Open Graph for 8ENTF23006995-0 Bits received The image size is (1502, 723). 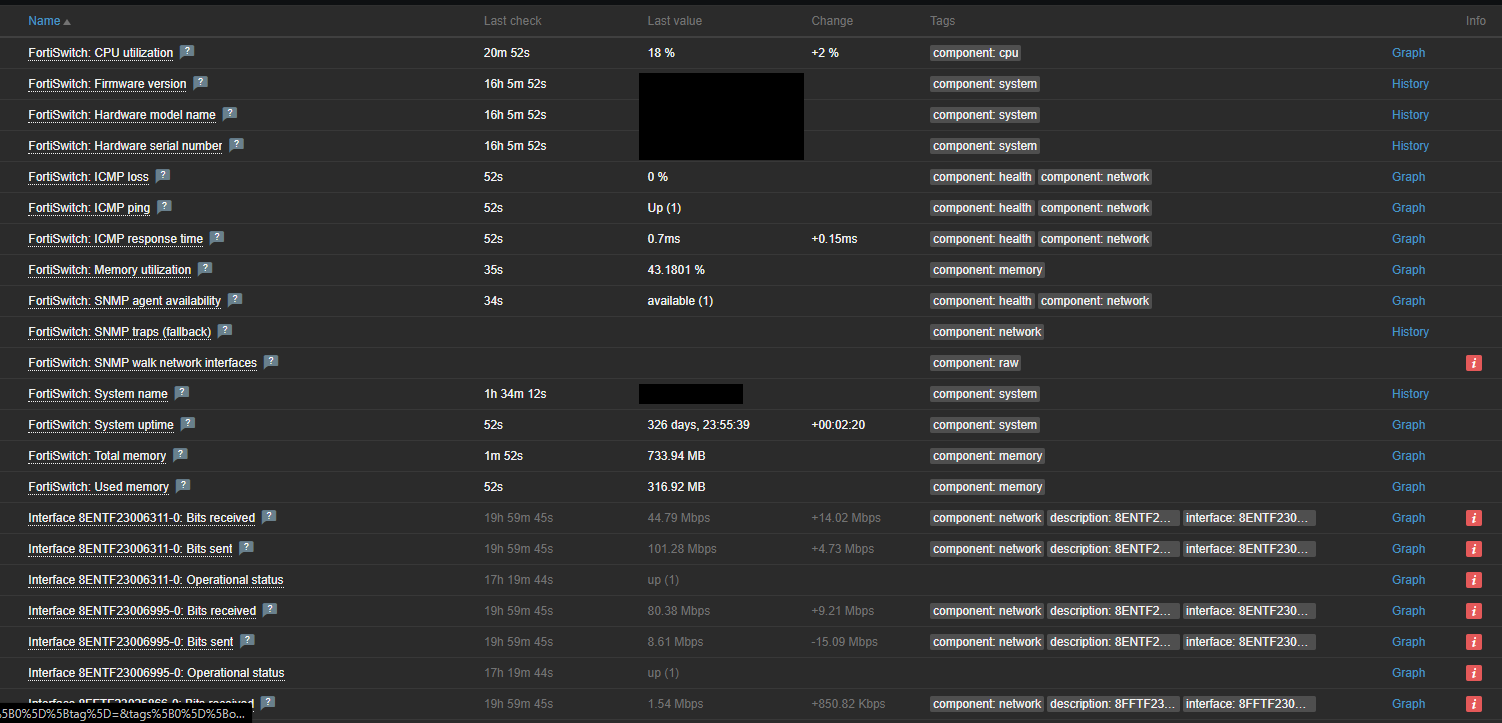click(x=1408, y=611)
